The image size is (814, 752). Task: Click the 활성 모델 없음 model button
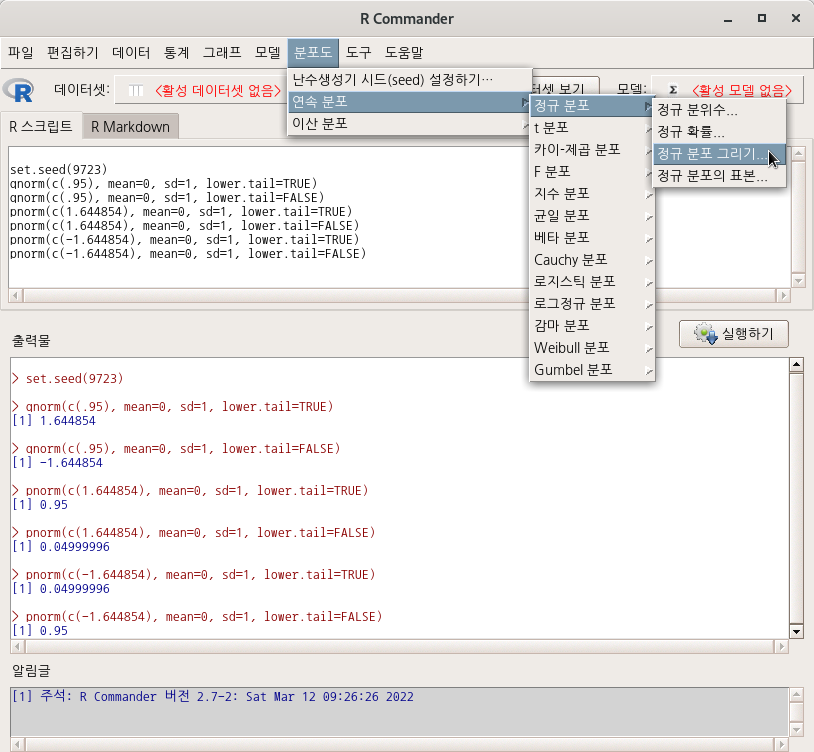click(728, 90)
